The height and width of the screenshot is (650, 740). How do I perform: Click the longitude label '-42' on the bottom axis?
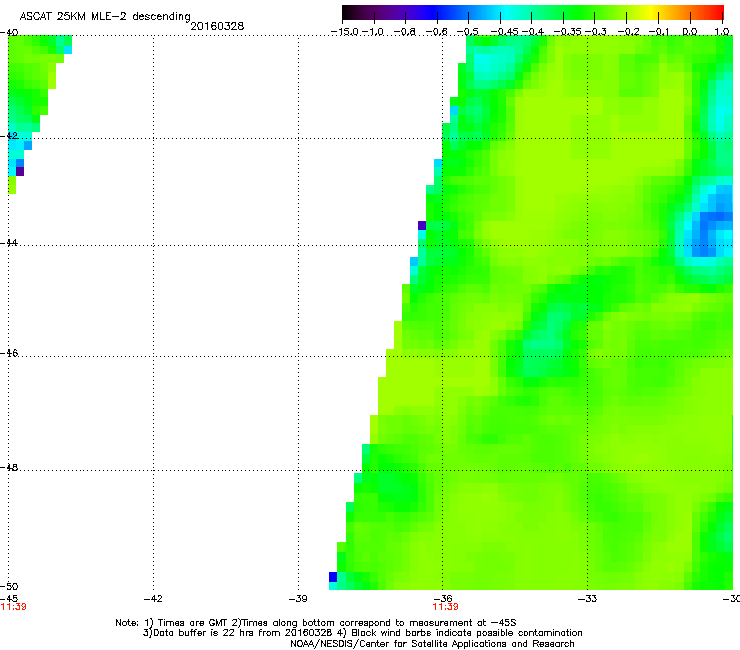pyautogui.click(x=153, y=599)
